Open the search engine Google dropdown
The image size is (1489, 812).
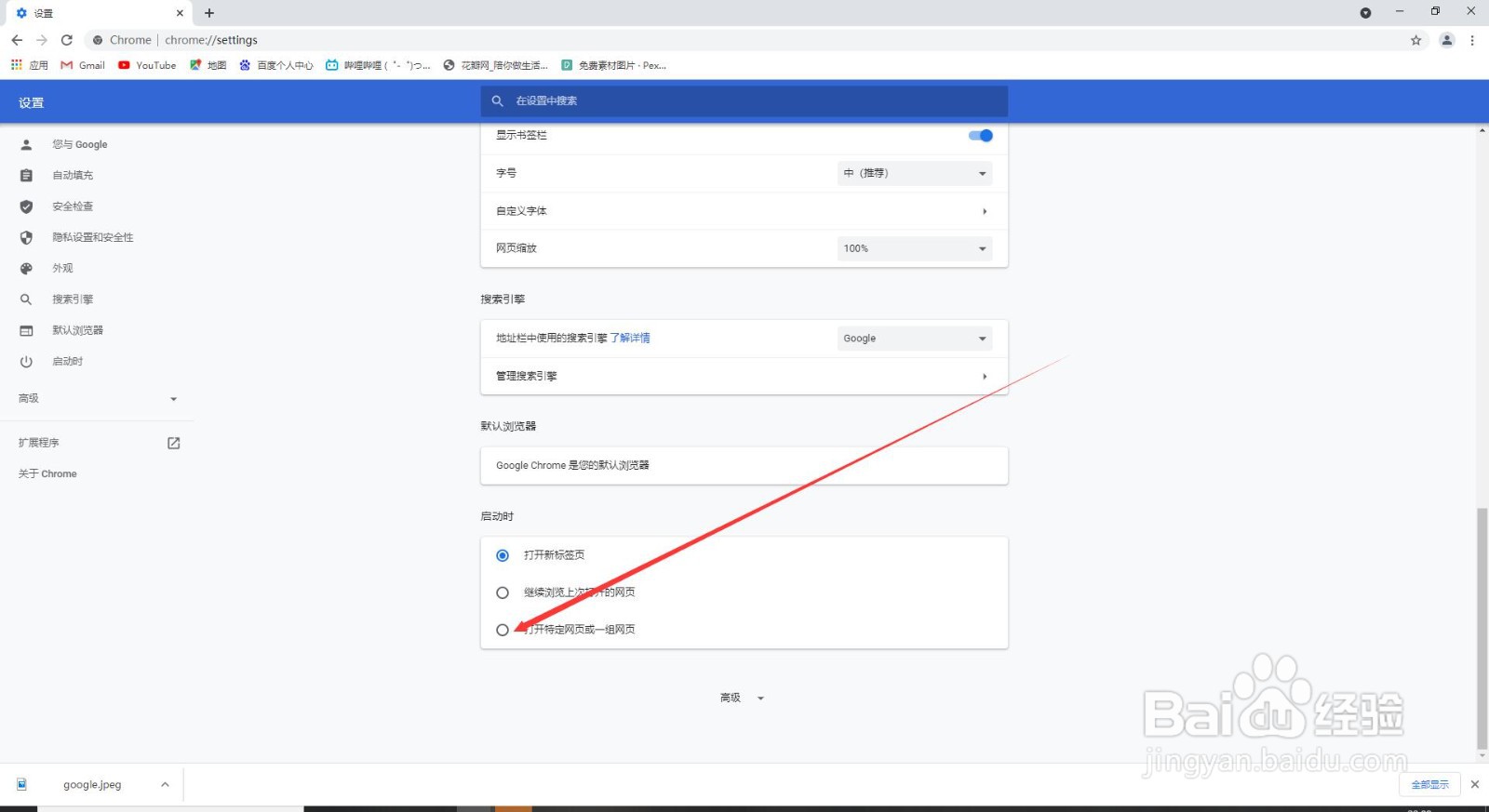pos(915,339)
